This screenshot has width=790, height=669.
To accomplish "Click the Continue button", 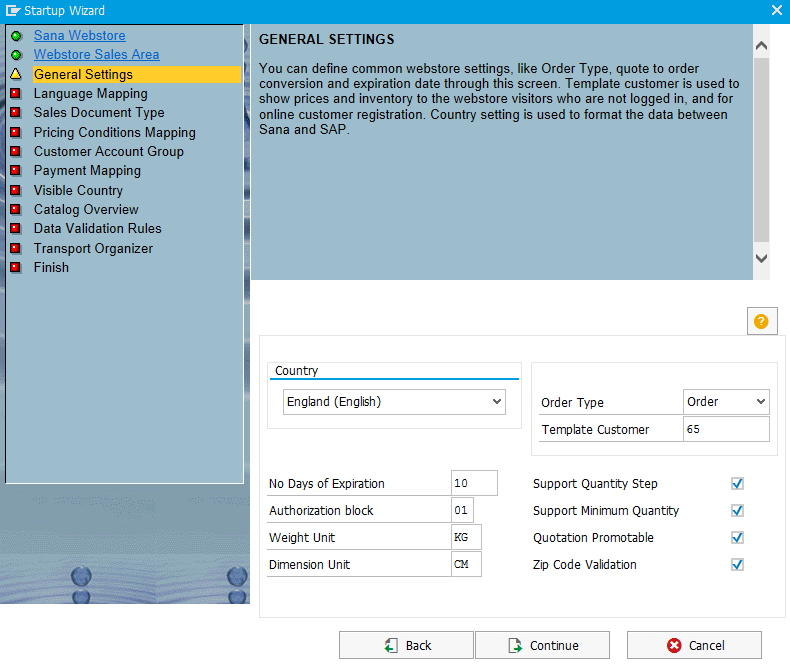I will coord(543,645).
